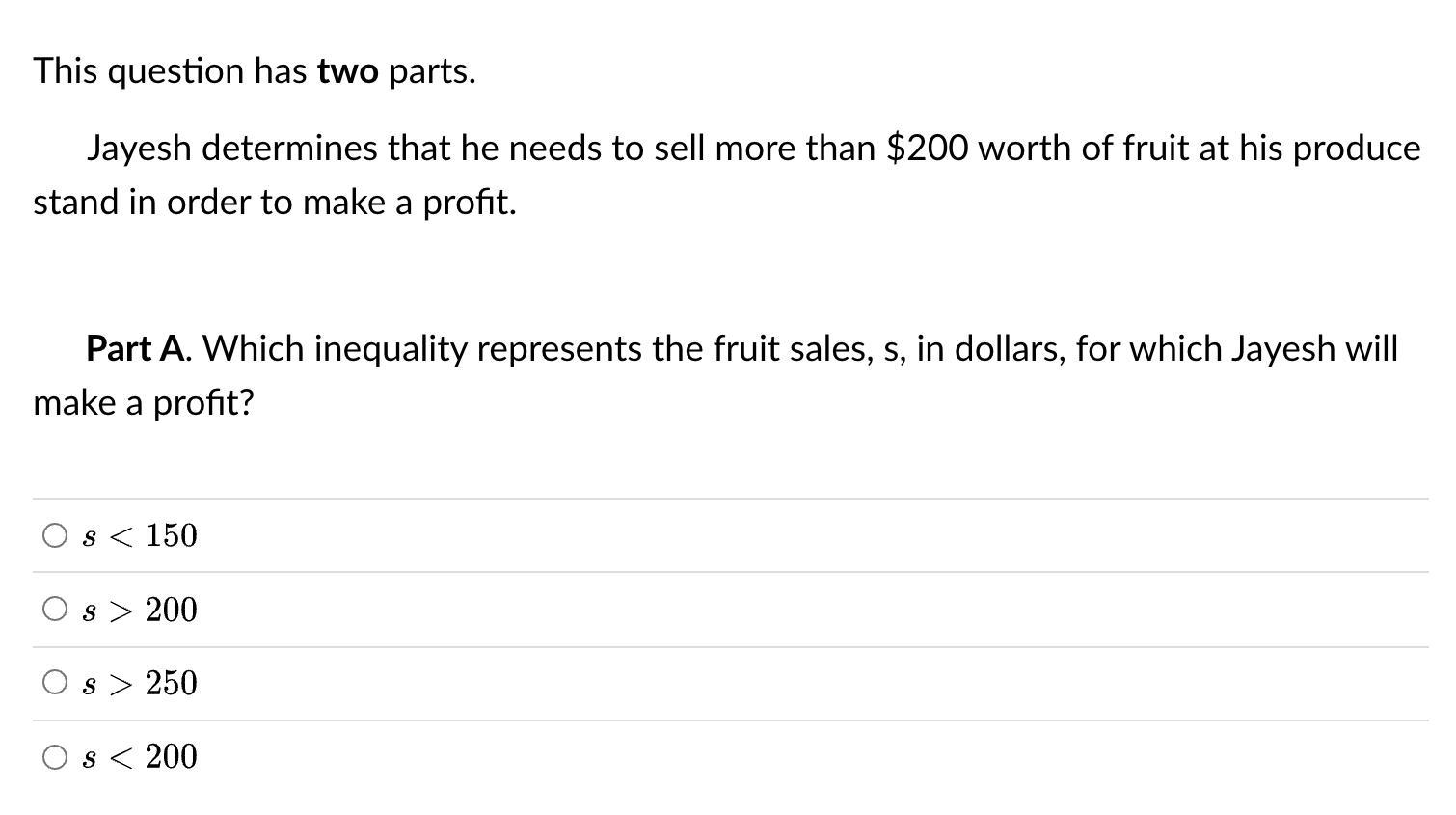This screenshot has width=1456, height=815.
Task: Click empty row space right of s < 150
Action: (810, 535)
